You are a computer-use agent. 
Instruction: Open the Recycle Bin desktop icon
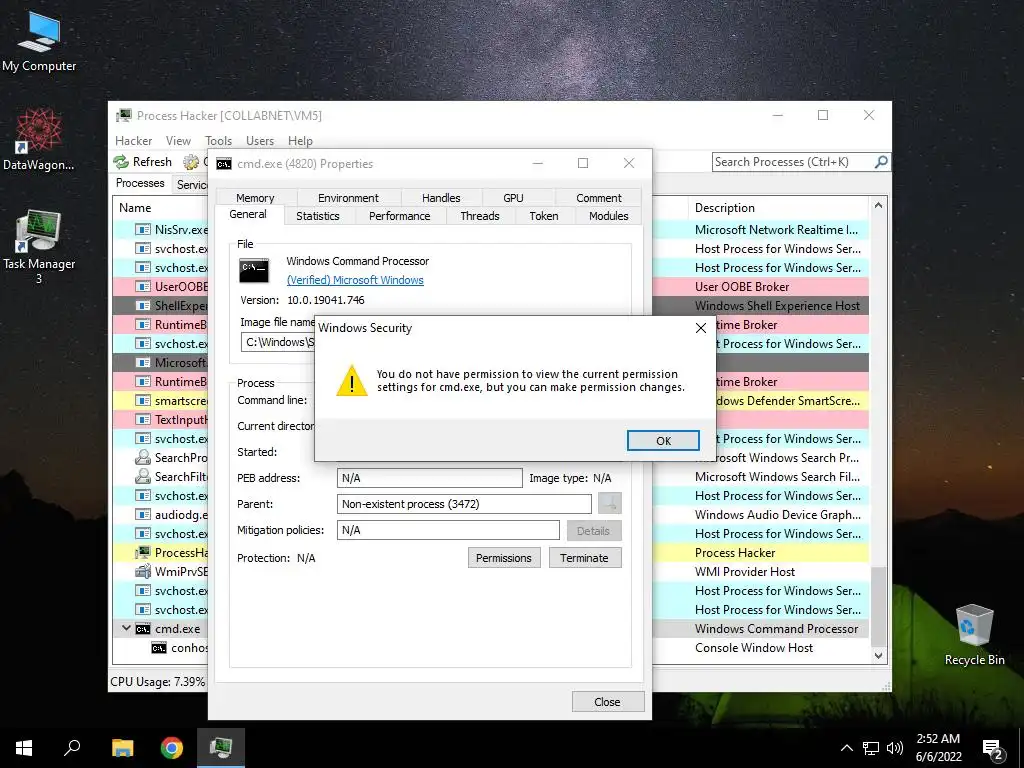[974, 635]
